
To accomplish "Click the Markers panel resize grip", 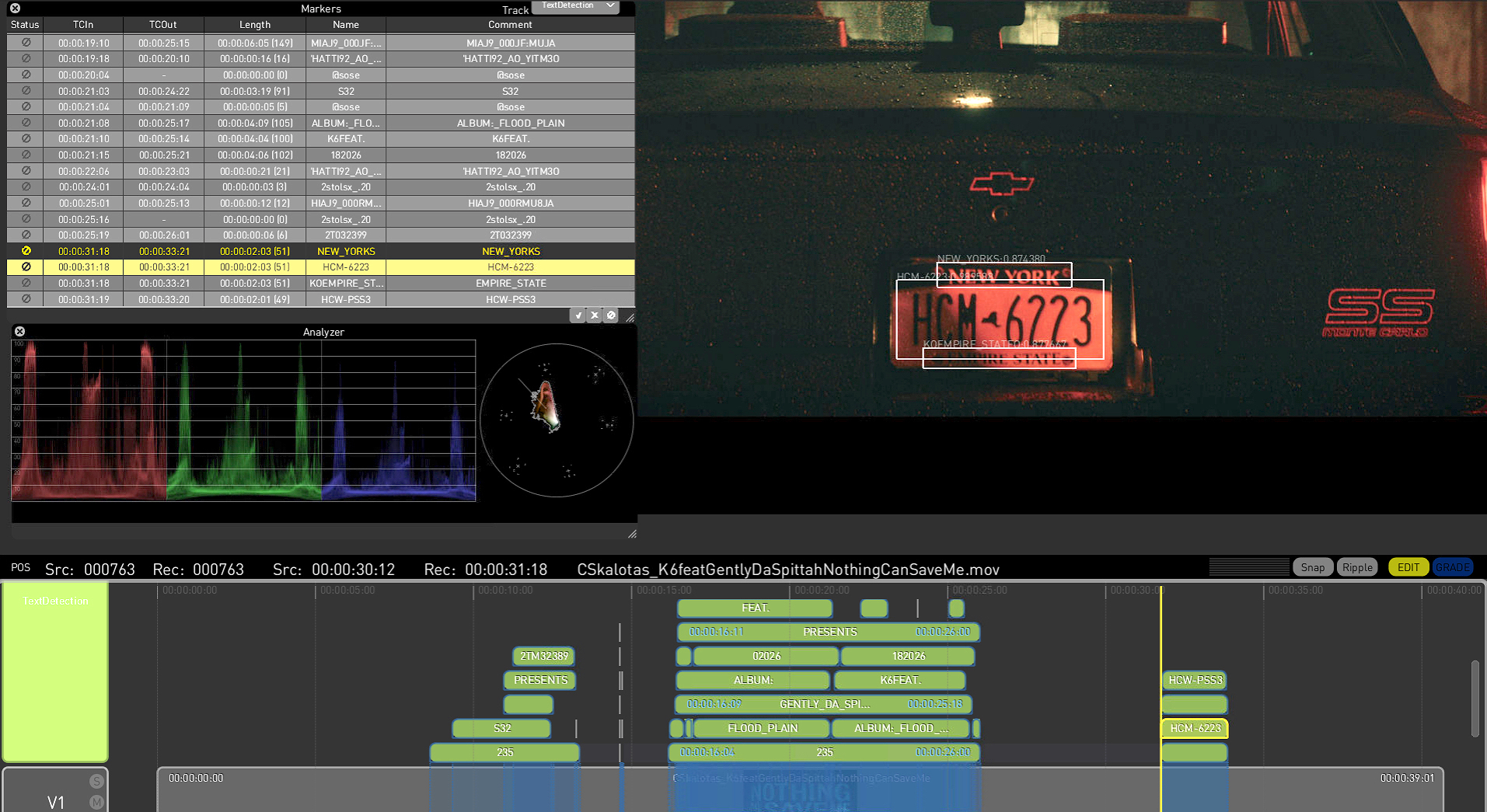I will coord(630,317).
